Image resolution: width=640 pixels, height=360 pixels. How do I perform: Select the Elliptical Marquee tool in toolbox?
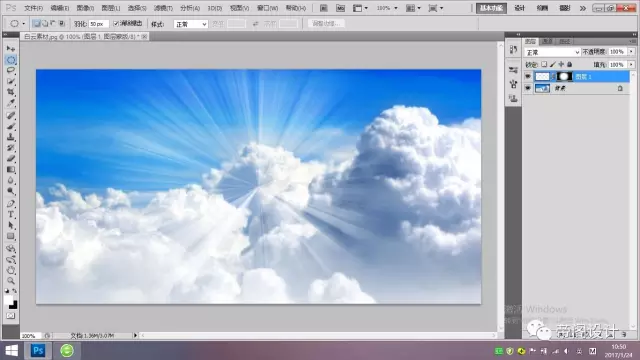click(x=11, y=60)
